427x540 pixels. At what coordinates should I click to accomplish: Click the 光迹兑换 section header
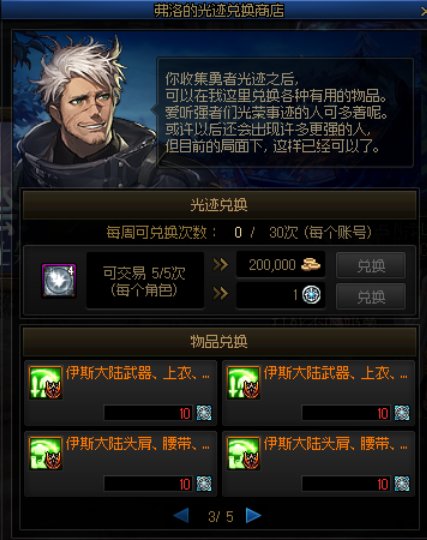(219, 205)
